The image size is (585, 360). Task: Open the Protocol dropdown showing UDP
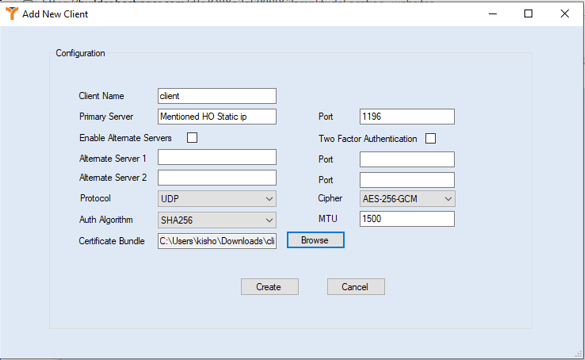tap(217, 199)
